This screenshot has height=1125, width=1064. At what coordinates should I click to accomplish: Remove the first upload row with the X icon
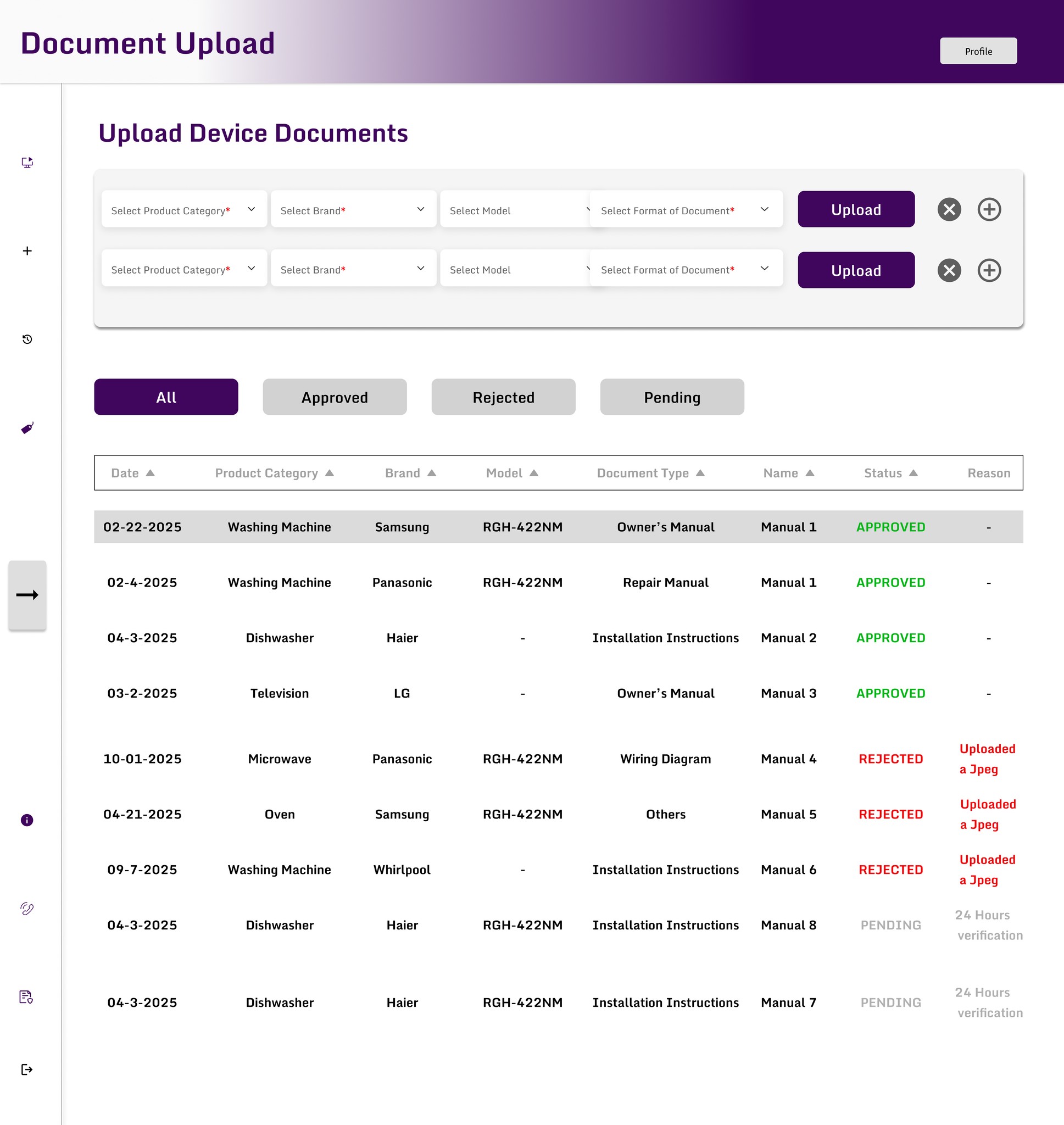[x=949, y=210]
